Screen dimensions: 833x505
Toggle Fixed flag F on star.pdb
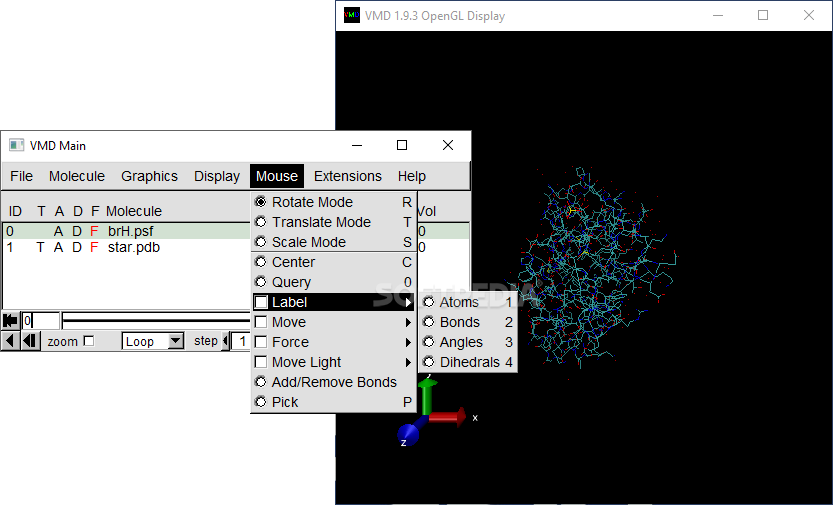click(94, 247)
